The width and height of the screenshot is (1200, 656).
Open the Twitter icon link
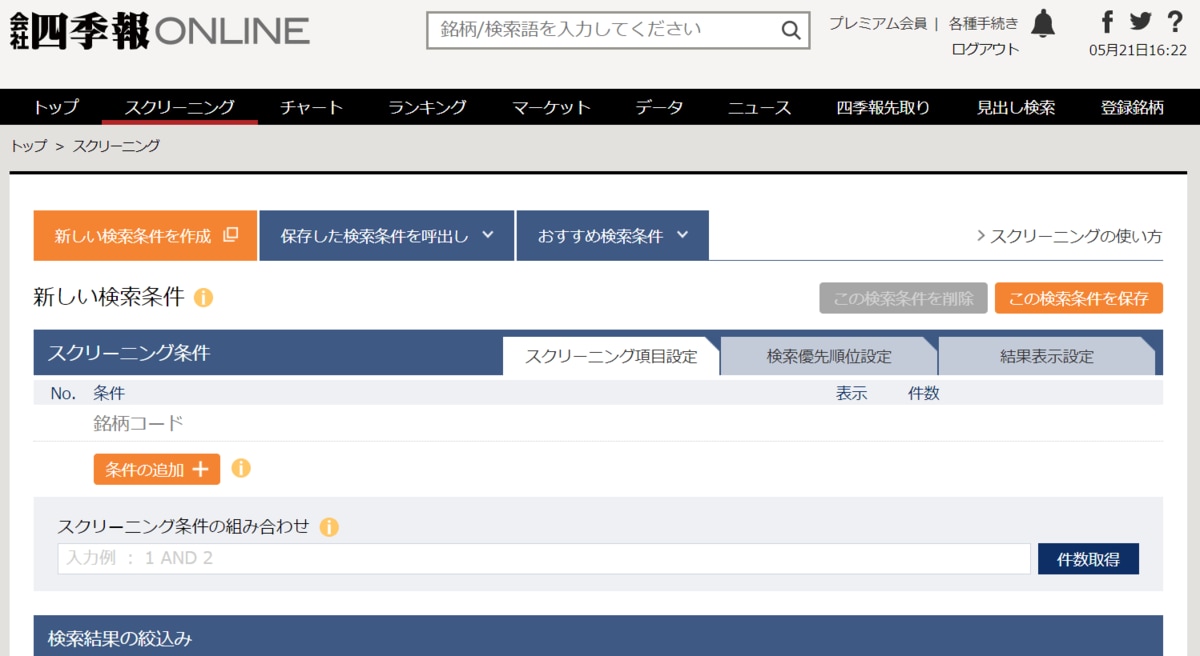click(x=1140, y=22)
